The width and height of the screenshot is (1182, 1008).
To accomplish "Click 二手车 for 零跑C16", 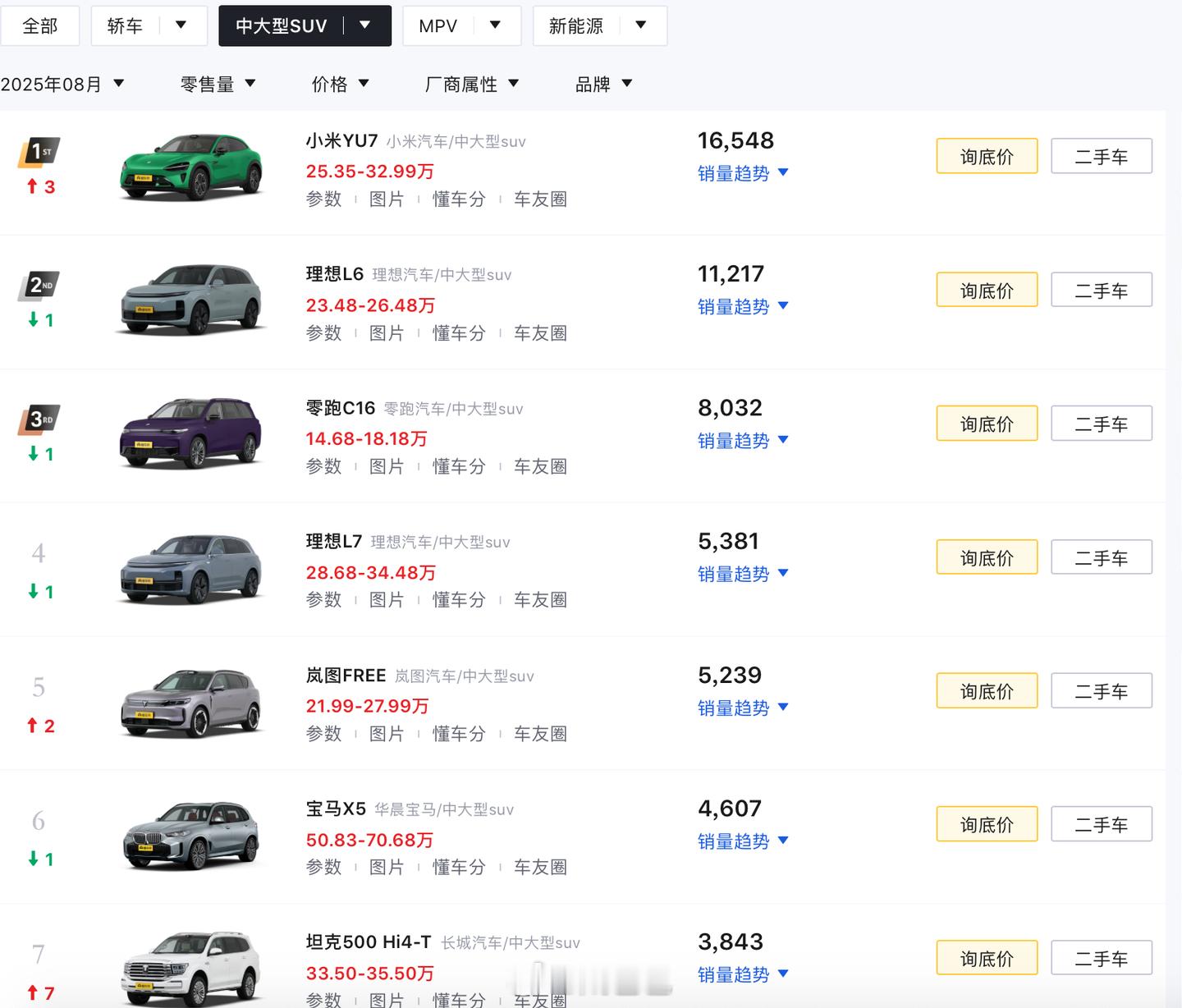I will click(x=1102, y=424).
